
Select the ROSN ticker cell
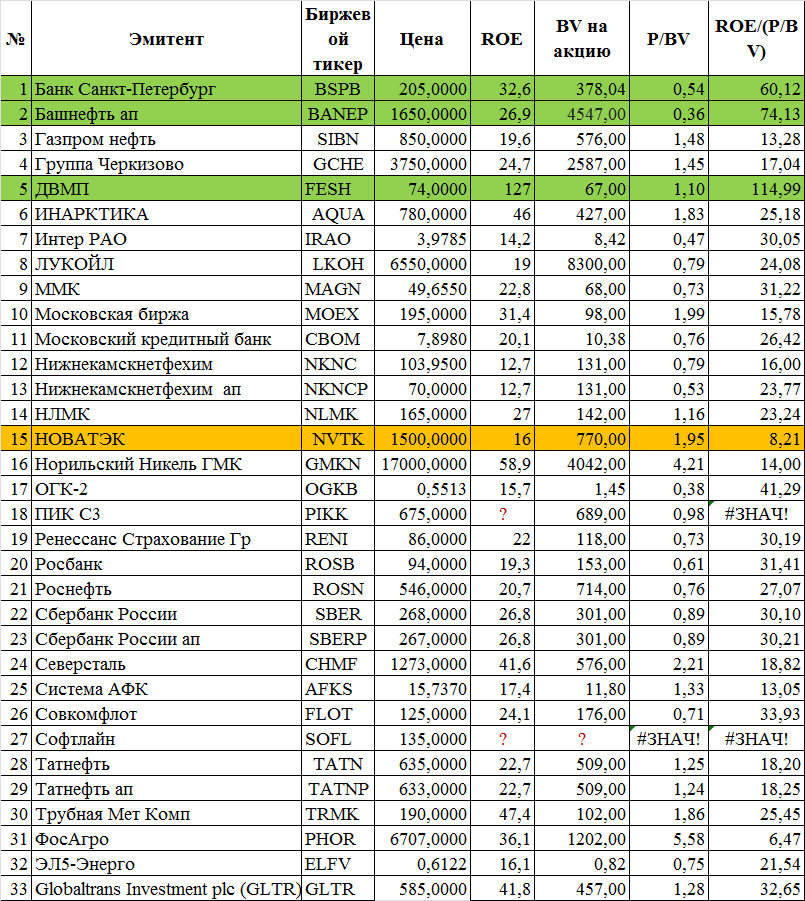[x=338, y=589]
